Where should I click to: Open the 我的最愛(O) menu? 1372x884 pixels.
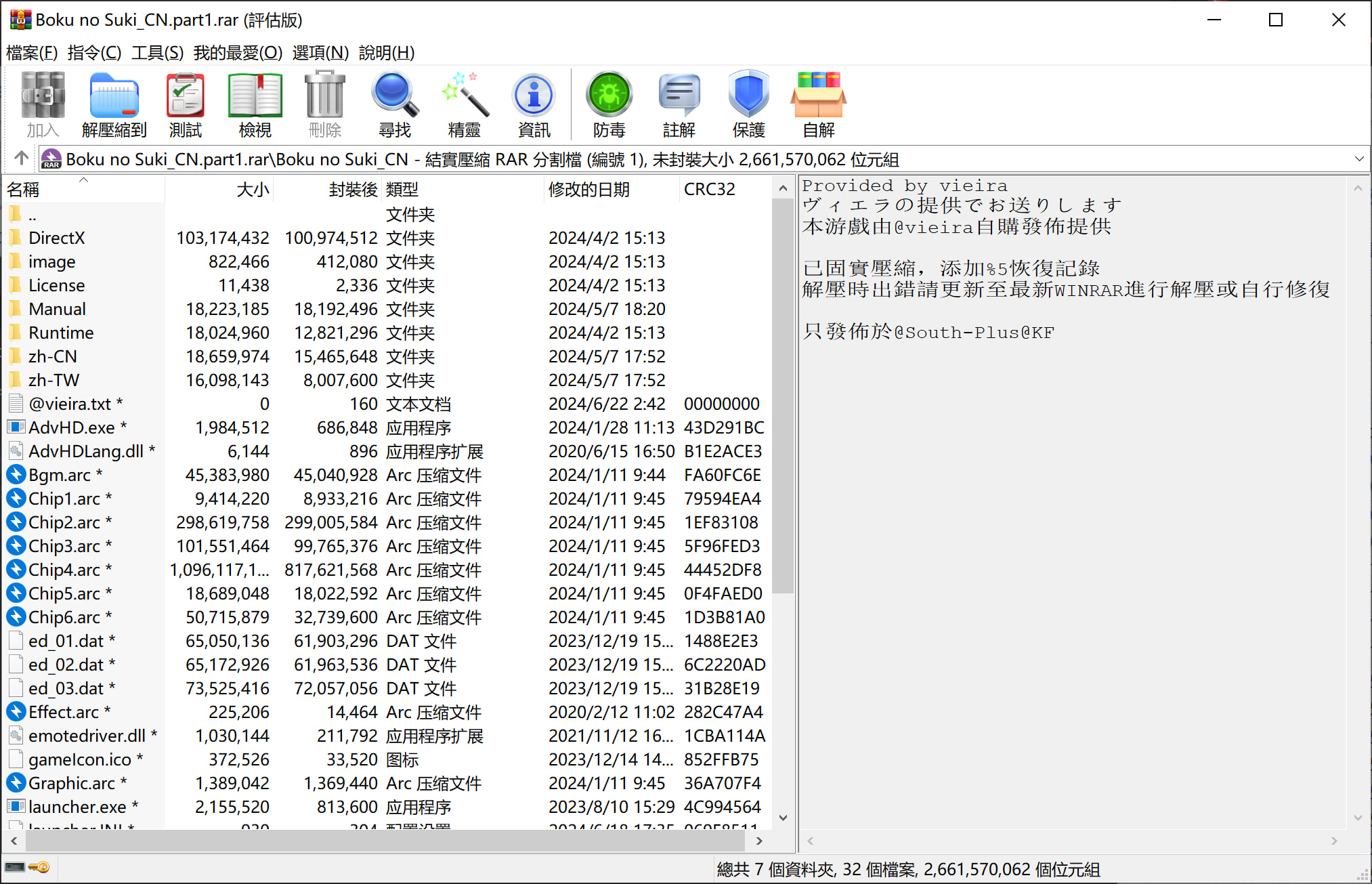point(238,53)
